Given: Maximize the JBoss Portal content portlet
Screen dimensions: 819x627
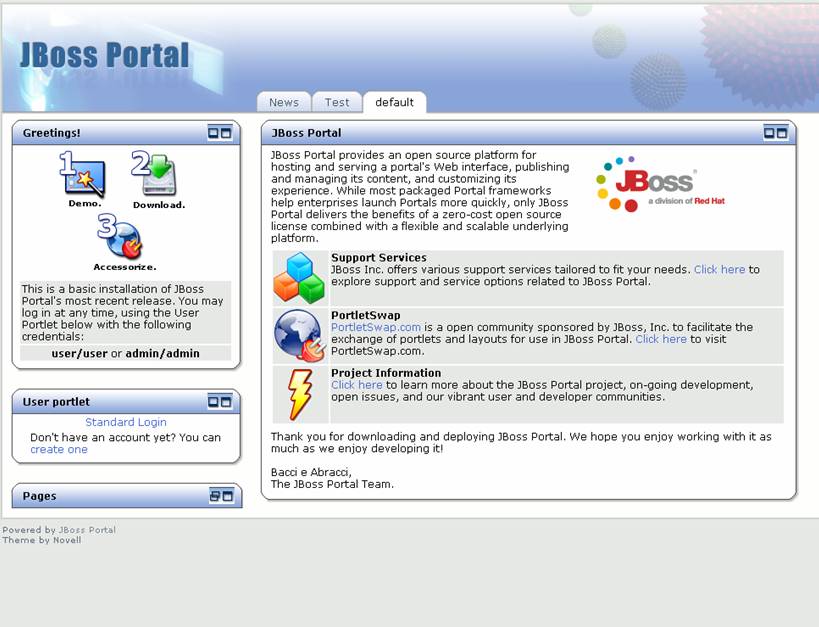Looking at the screenshot, I should [x=782, y=133].
